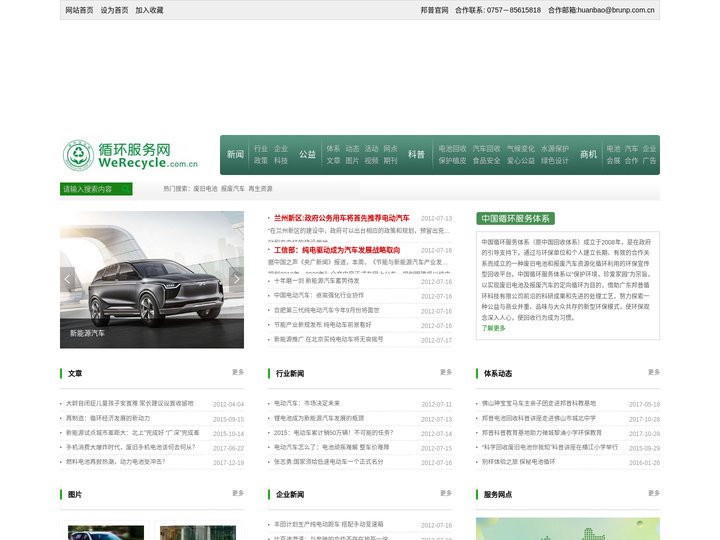
Task: Click hot search term 废旧电池
Action: point(205,189)
